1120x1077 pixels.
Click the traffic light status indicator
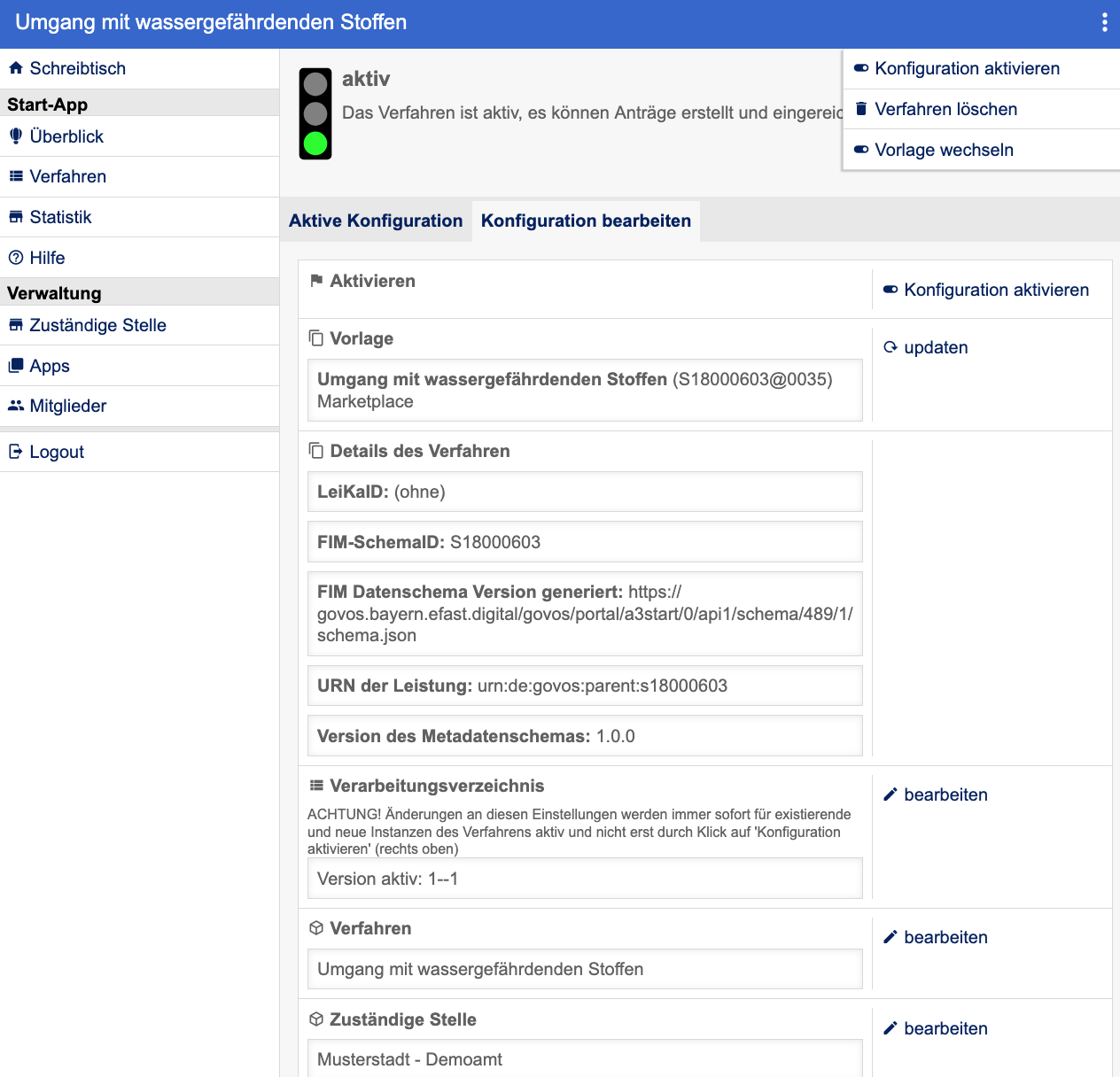(x=315, y=114)
